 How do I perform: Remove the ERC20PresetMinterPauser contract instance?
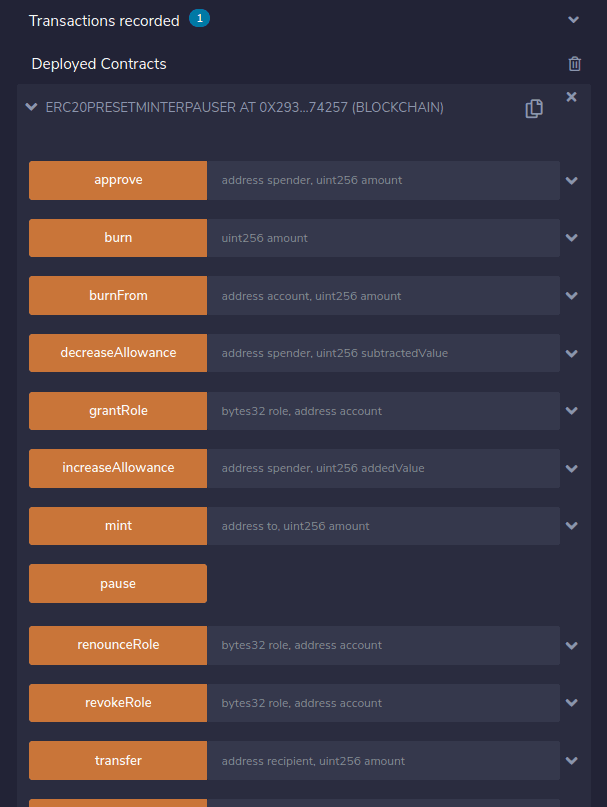(x=572, y=97)
